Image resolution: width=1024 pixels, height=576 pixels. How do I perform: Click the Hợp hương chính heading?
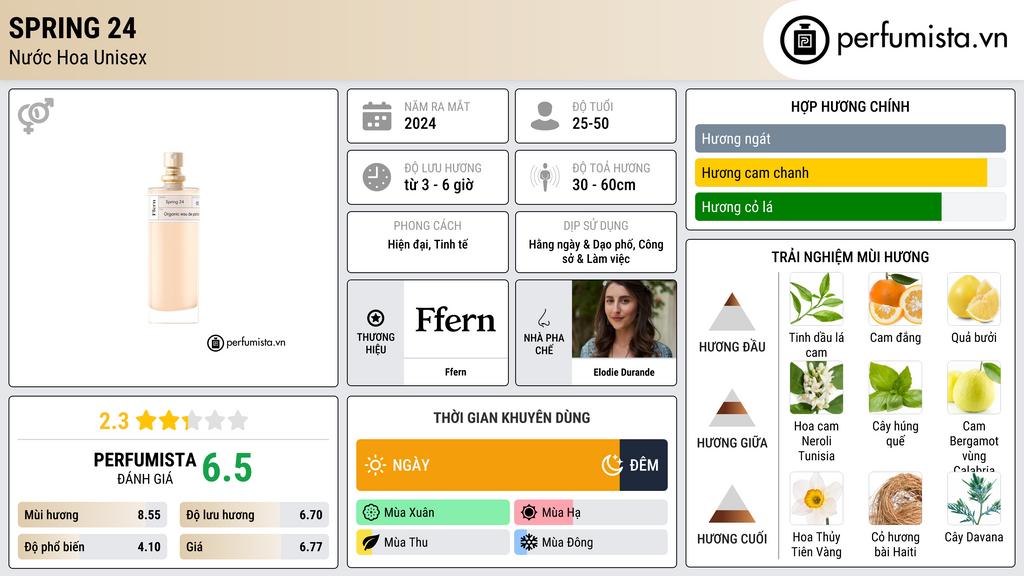[850, 106]
